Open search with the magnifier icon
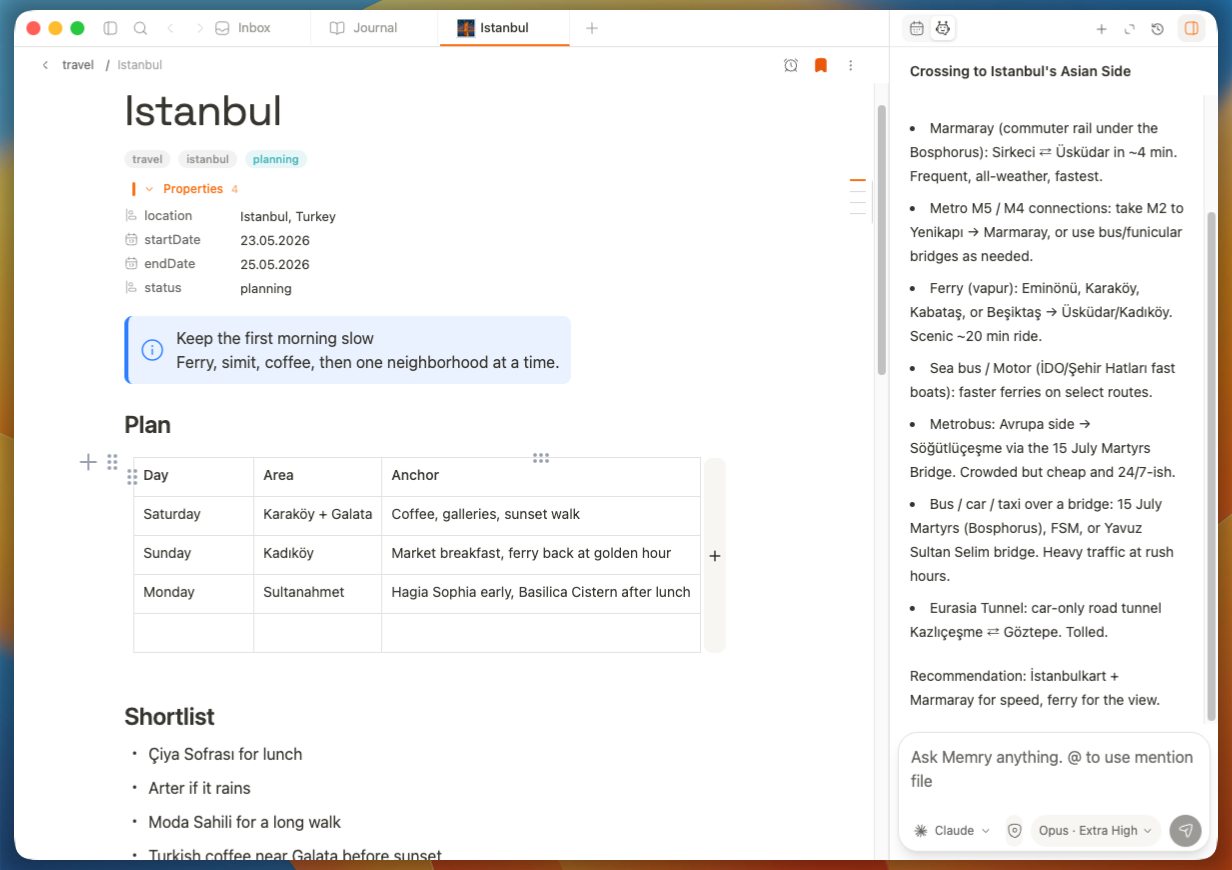1232x870 pixels. point(141,28)
